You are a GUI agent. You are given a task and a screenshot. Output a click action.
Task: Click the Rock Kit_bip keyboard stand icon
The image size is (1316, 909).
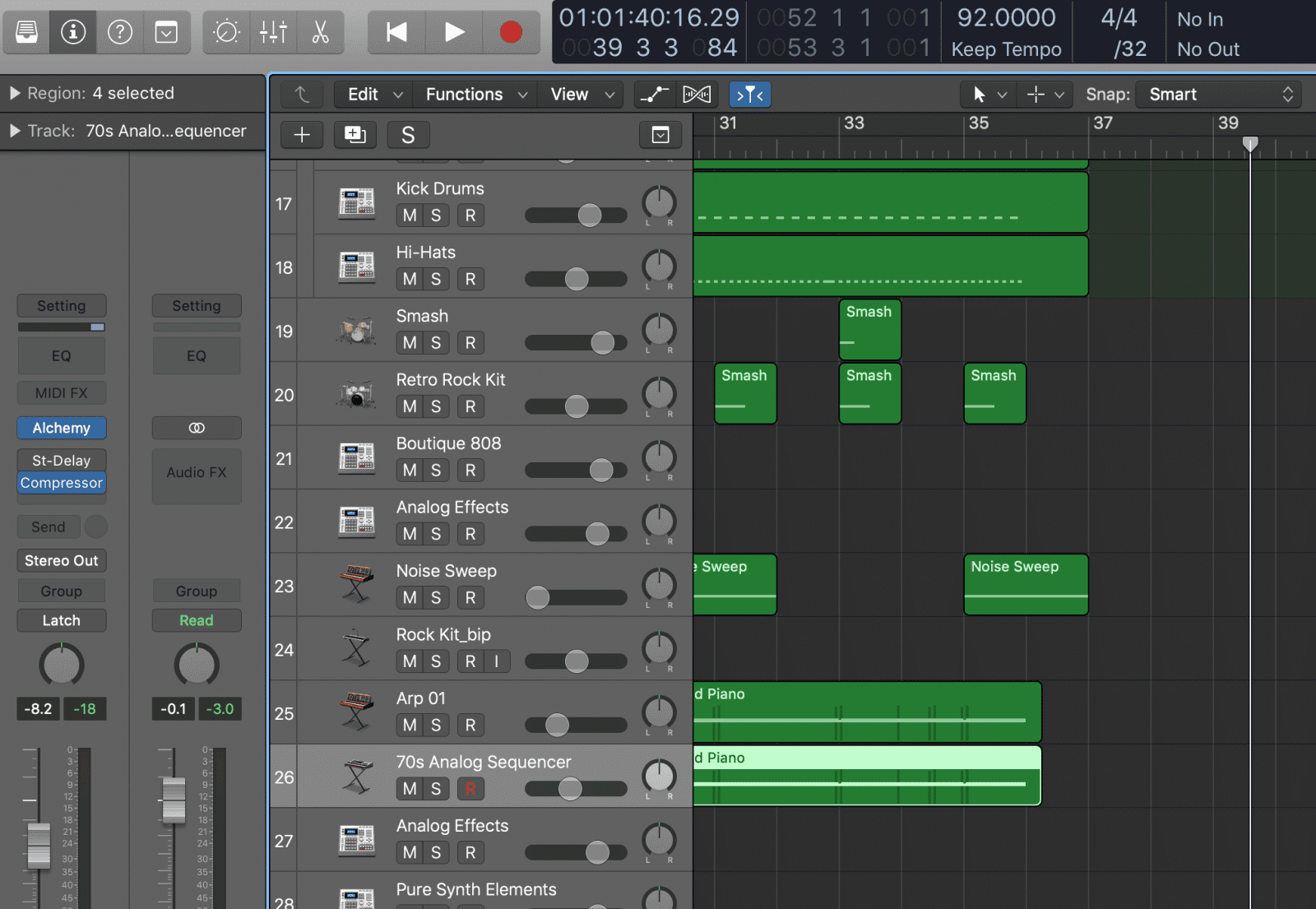[x=357, y=648]
